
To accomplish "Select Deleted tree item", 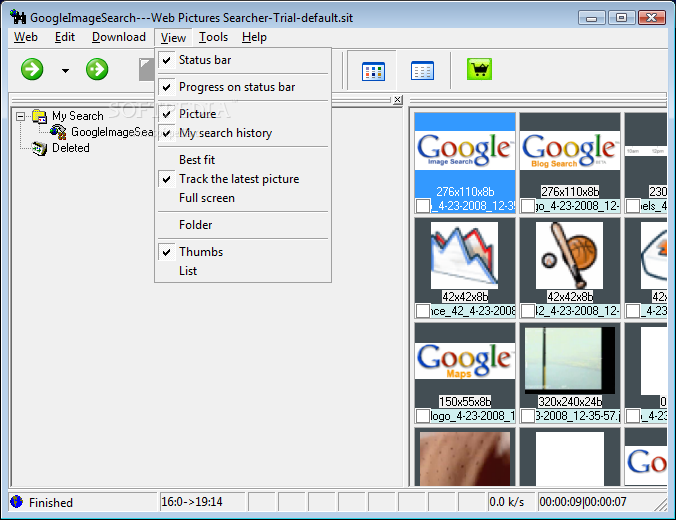I will click(71, 148).
